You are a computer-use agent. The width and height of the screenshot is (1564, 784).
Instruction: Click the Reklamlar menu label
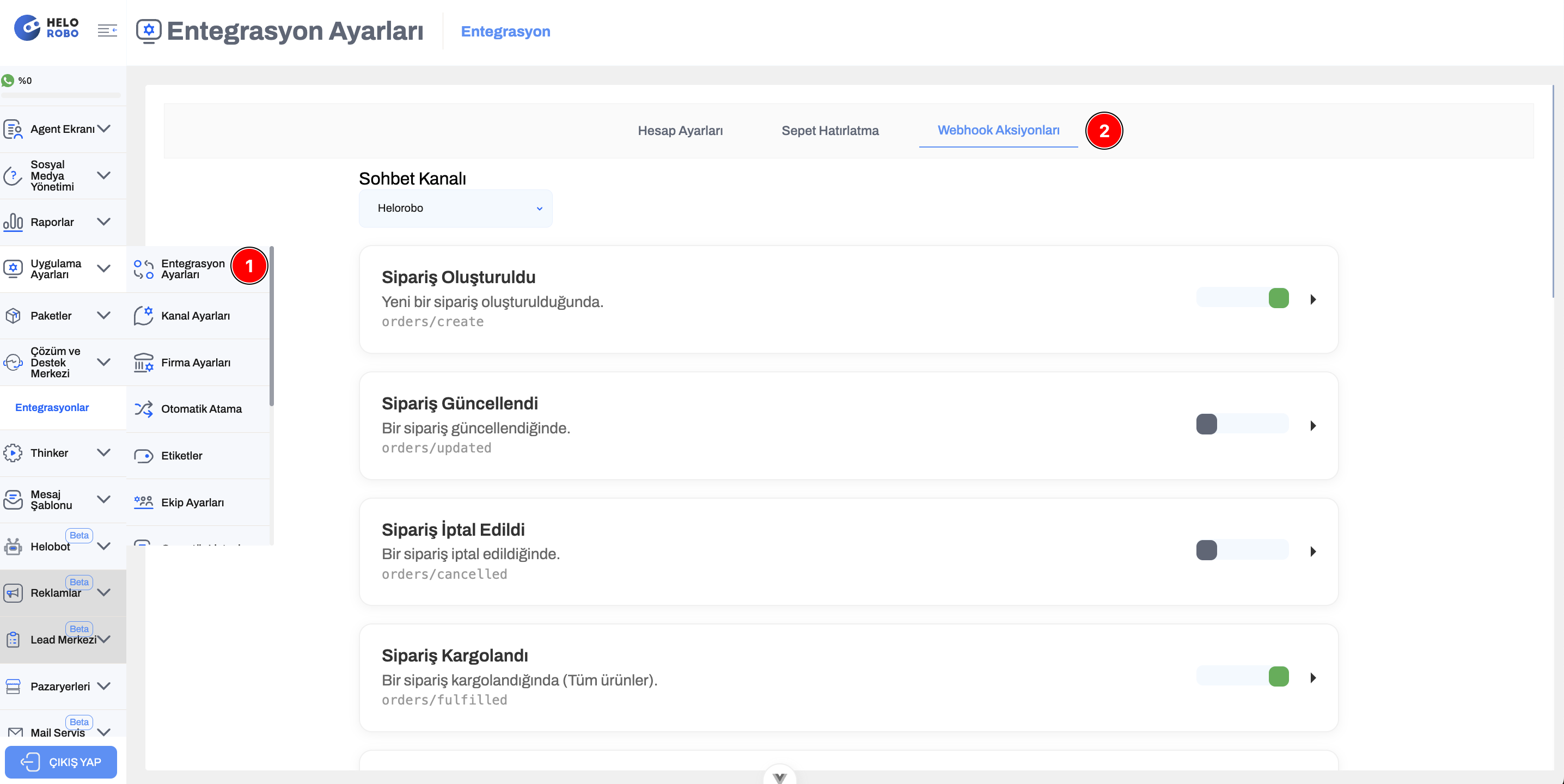coord(55,593)
